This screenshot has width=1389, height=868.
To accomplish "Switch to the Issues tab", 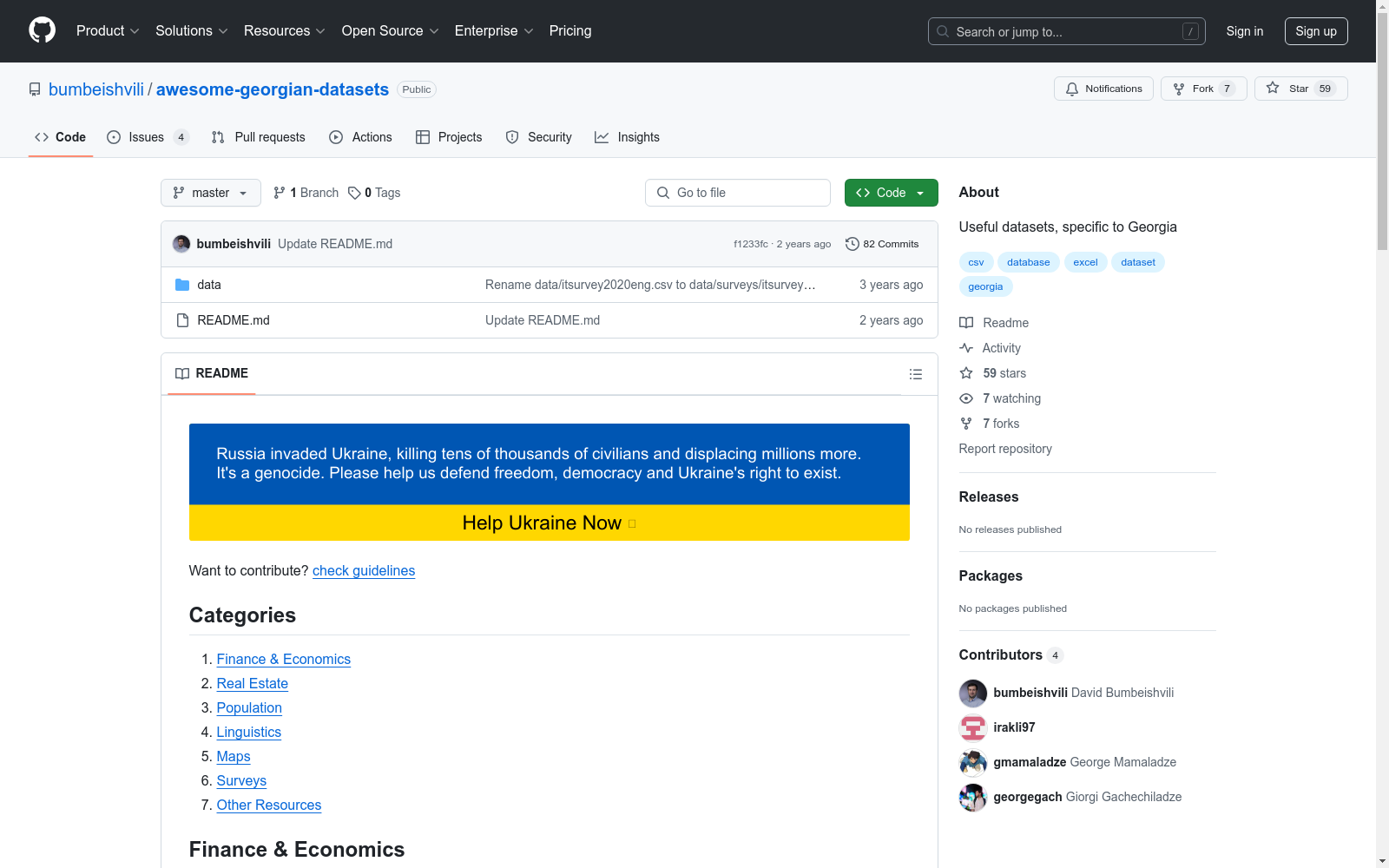I will pos(147,137).
